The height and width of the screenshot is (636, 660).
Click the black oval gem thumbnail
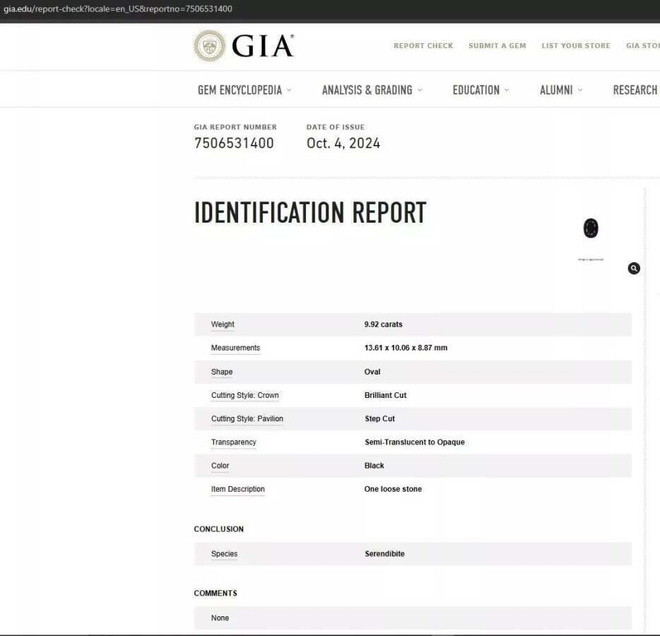click(591, 228)
